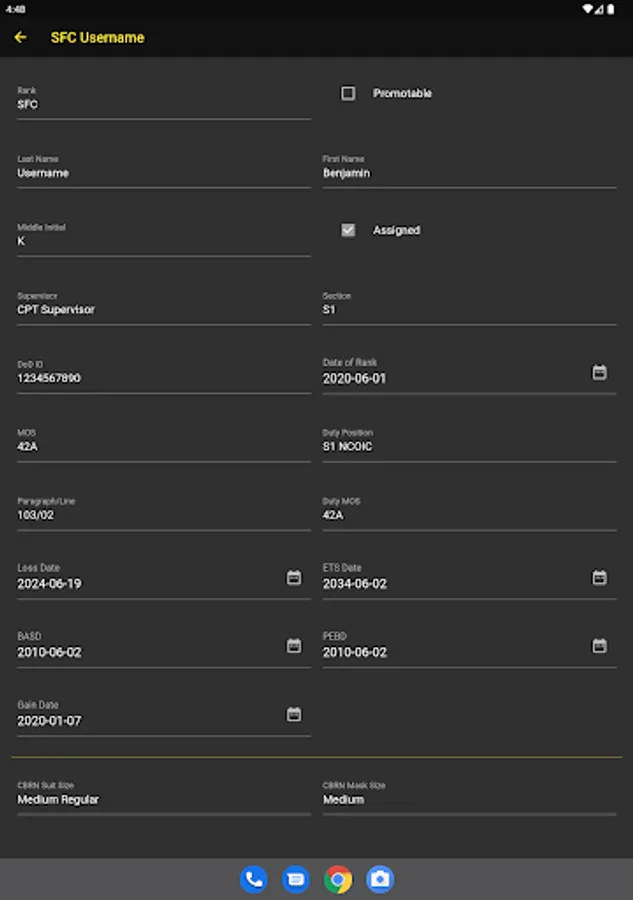This screenshot has height=900, width=633.
Task: Tap the back arrow icon
Action: [20, 38]
